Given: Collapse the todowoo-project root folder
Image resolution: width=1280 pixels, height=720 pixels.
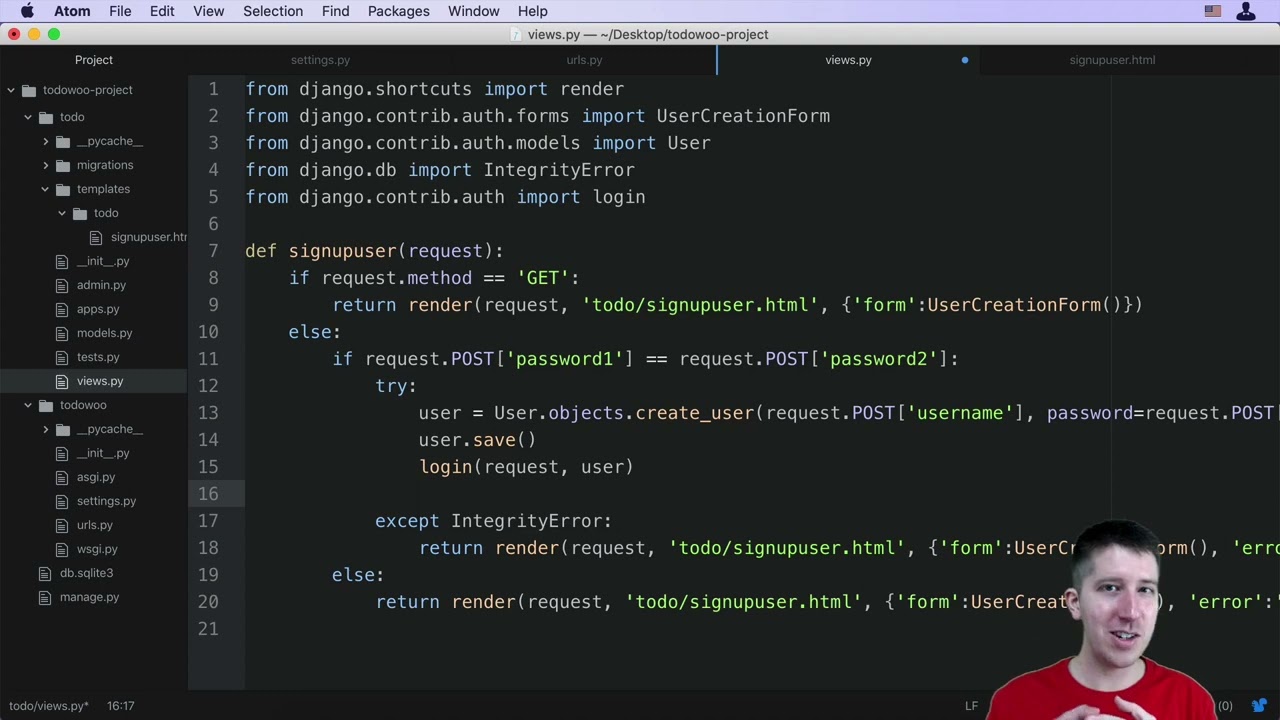Looking at the screenshot, I should (11, 90).
